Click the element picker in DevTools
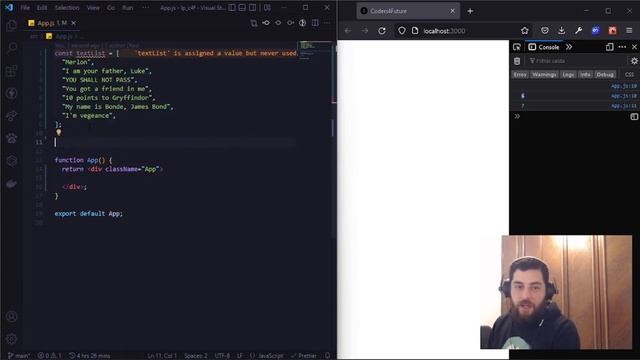 tap(517, 47)
